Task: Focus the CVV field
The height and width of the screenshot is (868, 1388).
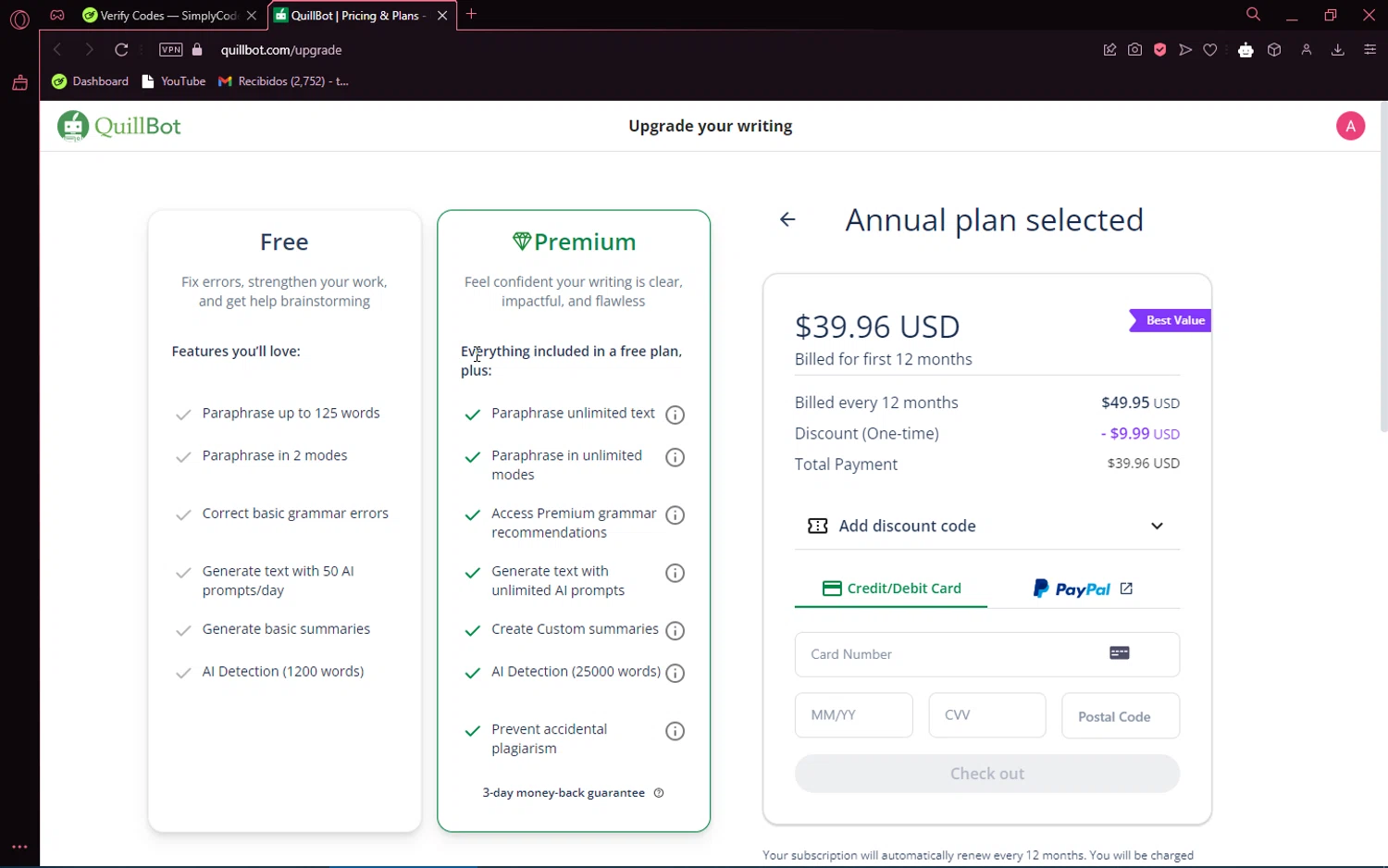Action: pyautogui.click(x=986, y=715)
